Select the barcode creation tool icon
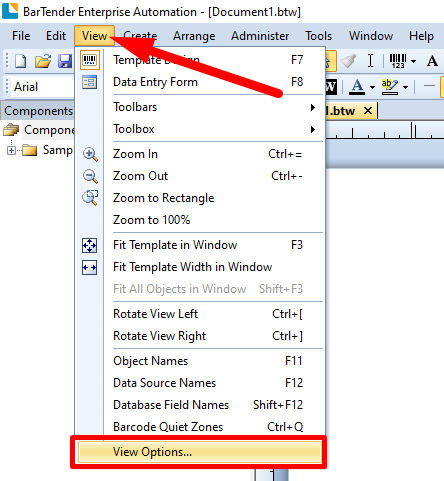 click(x=398, y=61)
